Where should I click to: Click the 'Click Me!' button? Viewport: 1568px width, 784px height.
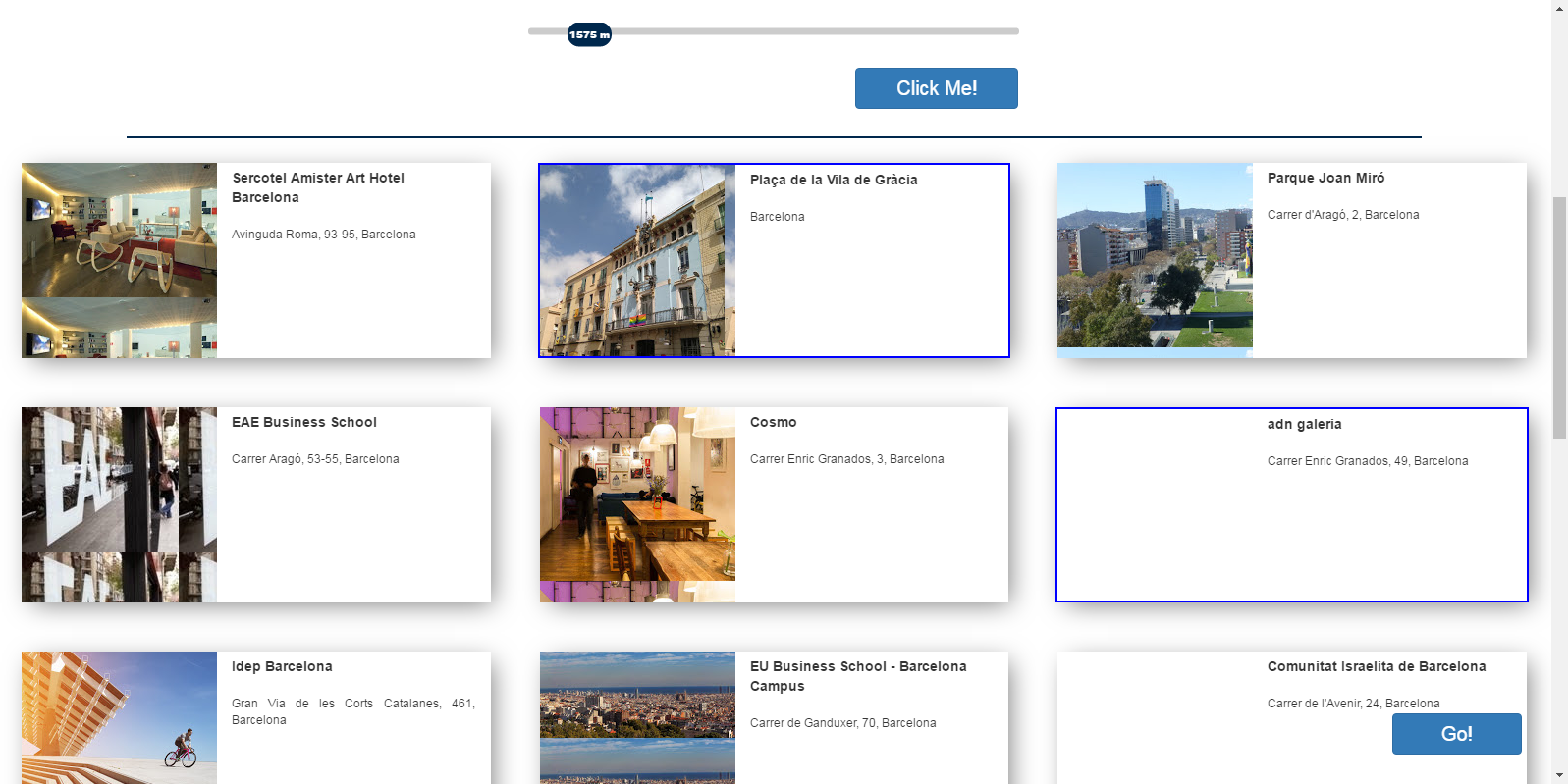(936, 88)
